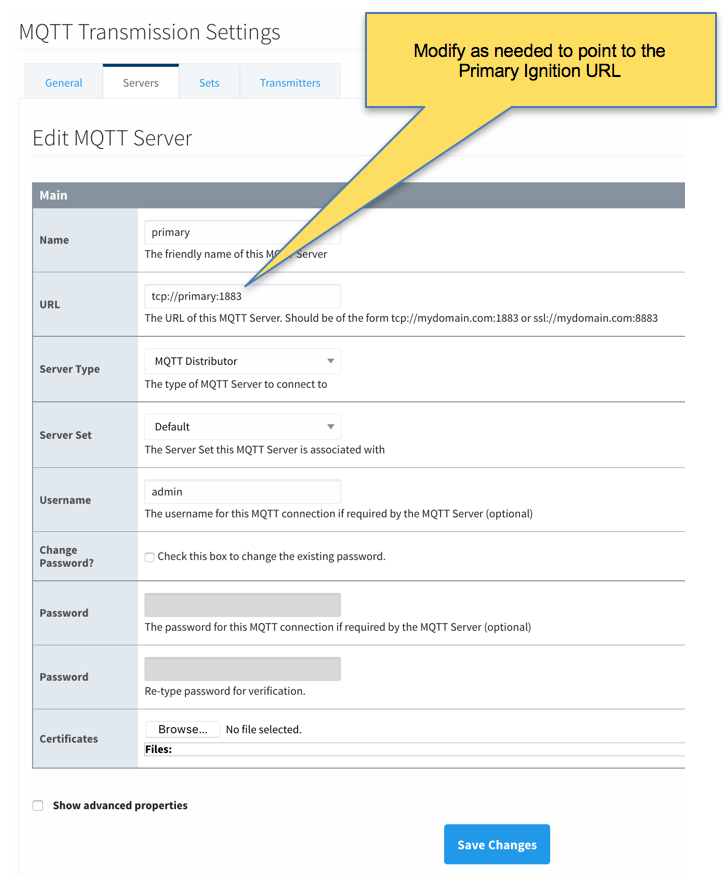
Task: Switch to the General tab
Action: click(x=63, y=82)
